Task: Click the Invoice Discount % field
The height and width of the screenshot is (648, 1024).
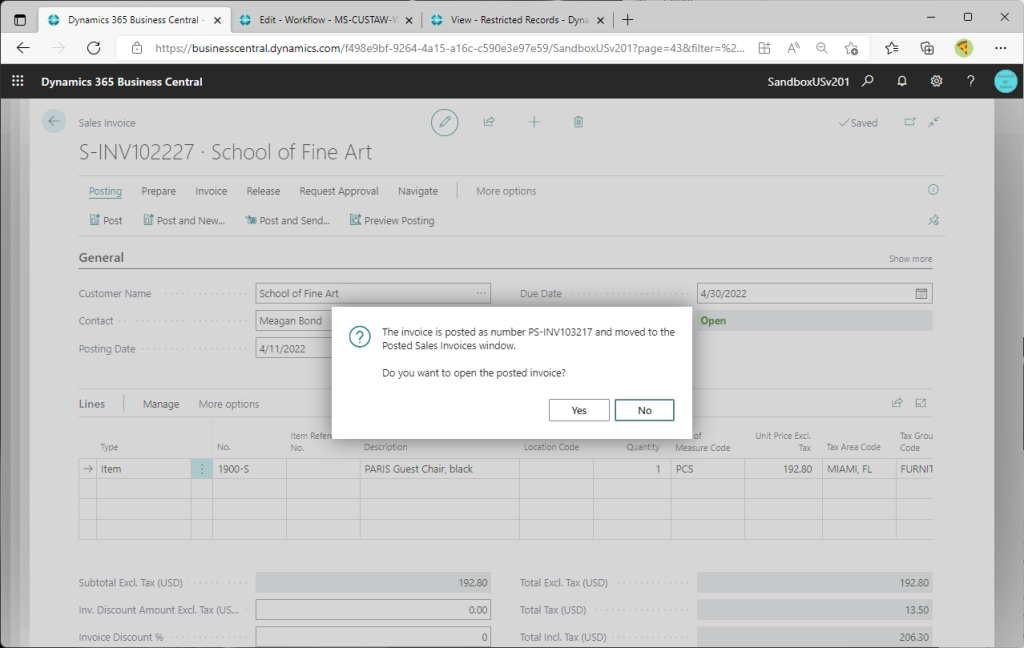Action: [373, 637]
